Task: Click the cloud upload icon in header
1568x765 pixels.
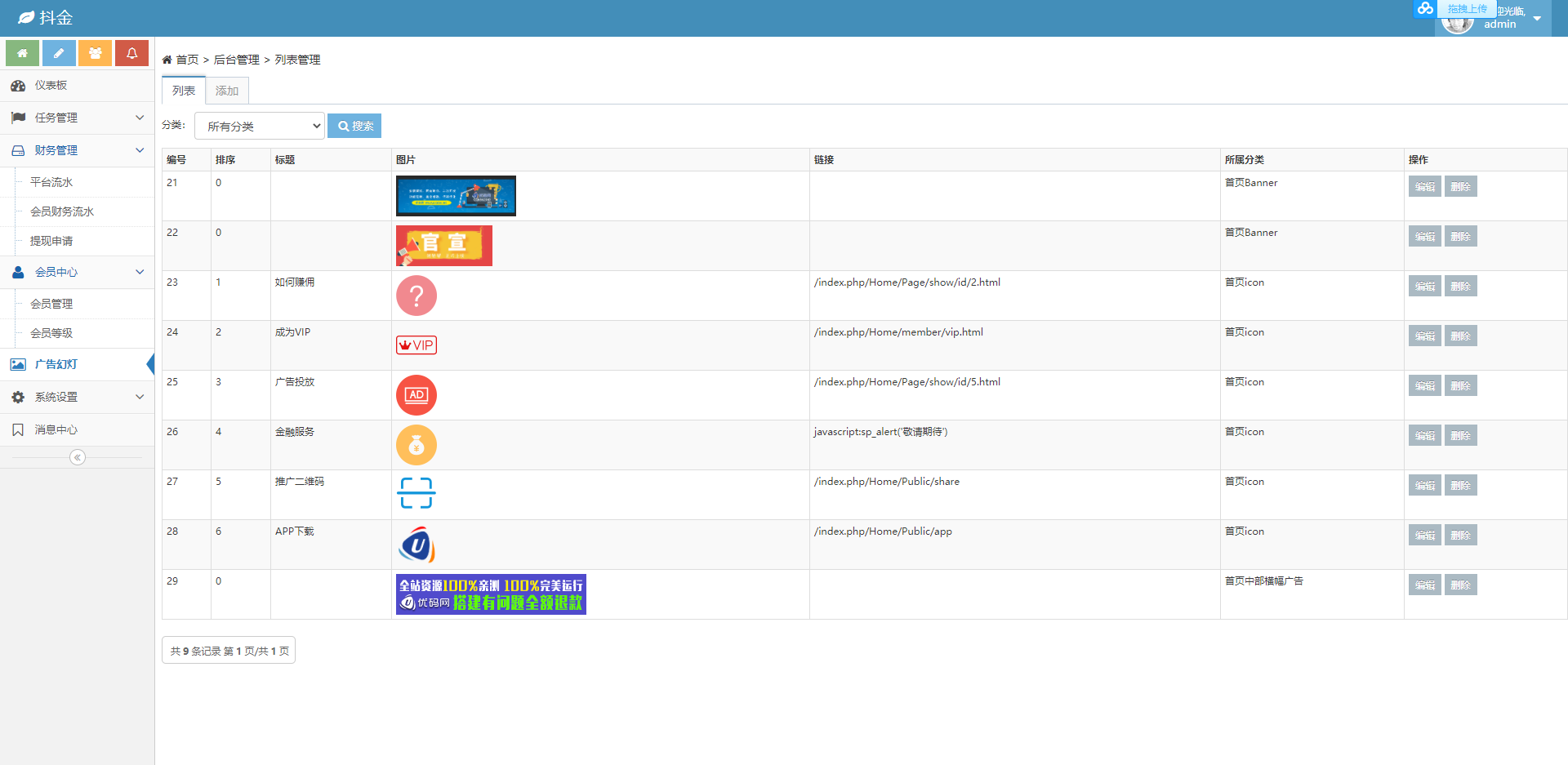Action: click(x=1425, y=9)
